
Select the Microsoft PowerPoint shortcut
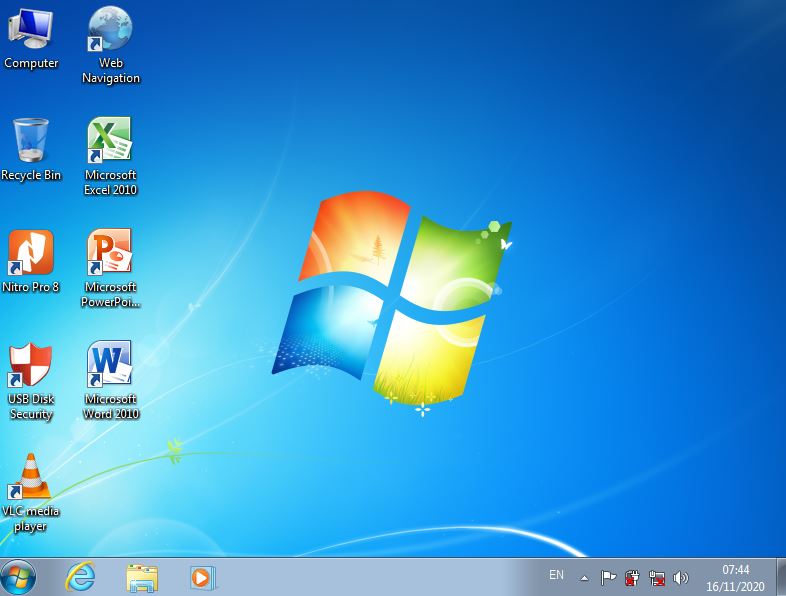coord(110,268)
